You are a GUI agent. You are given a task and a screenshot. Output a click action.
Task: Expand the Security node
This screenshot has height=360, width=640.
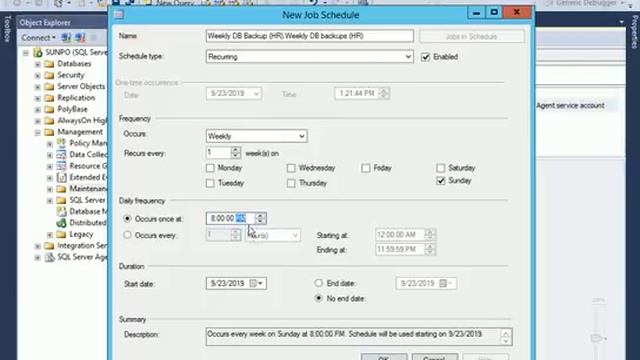[x=37, y=76]
